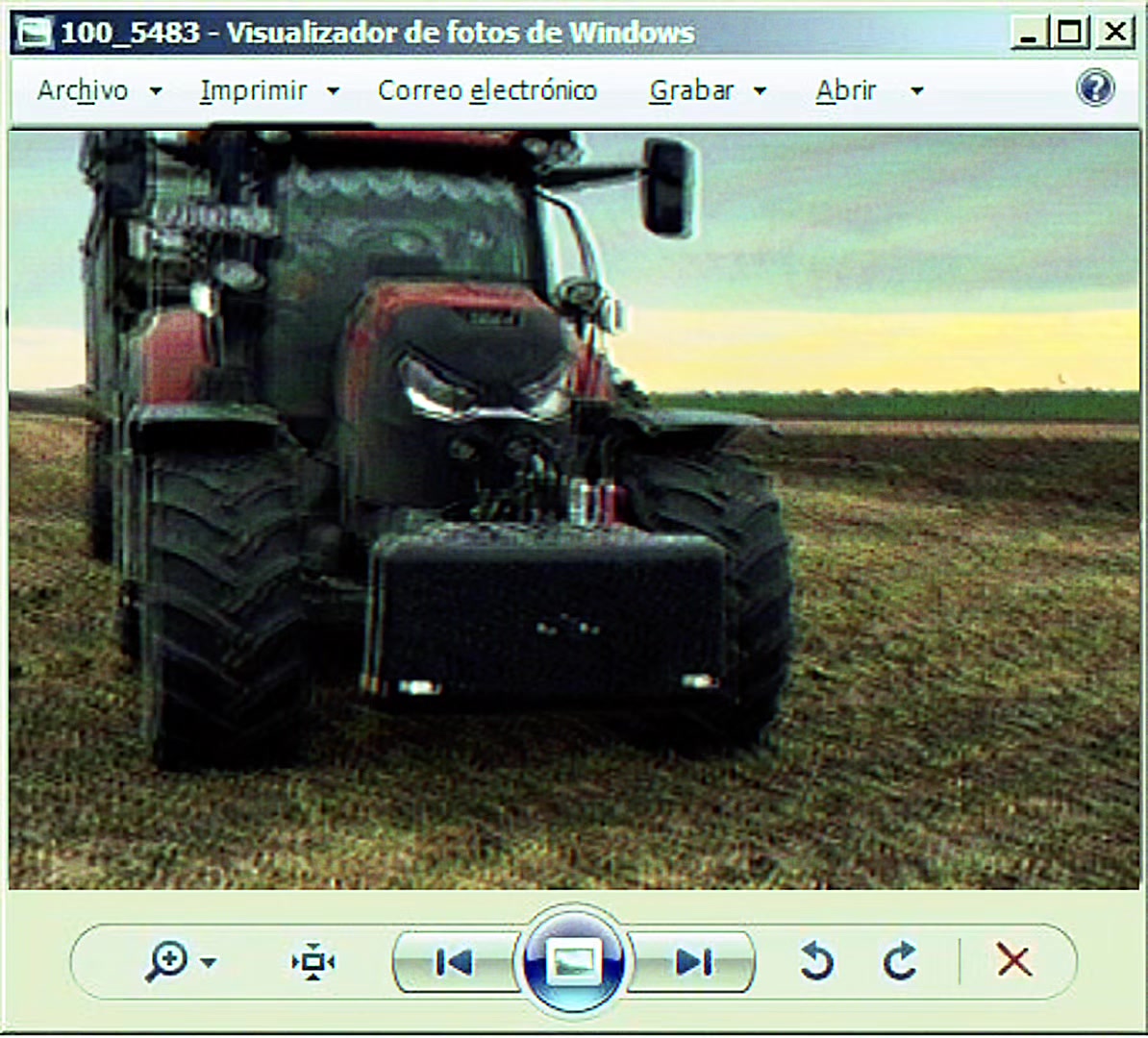Close the Visualizador de fotos window
The height and width of the screenshot is (1038, 1148).
coord(1114,33)
